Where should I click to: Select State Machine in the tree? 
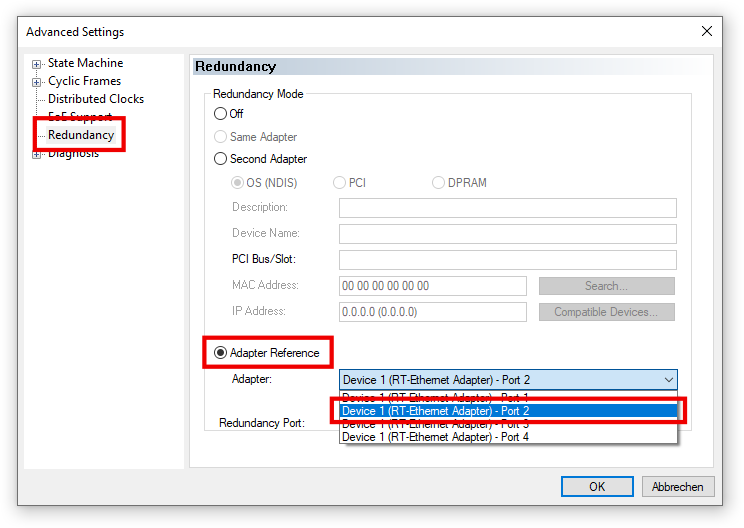(x=85, y=63)
